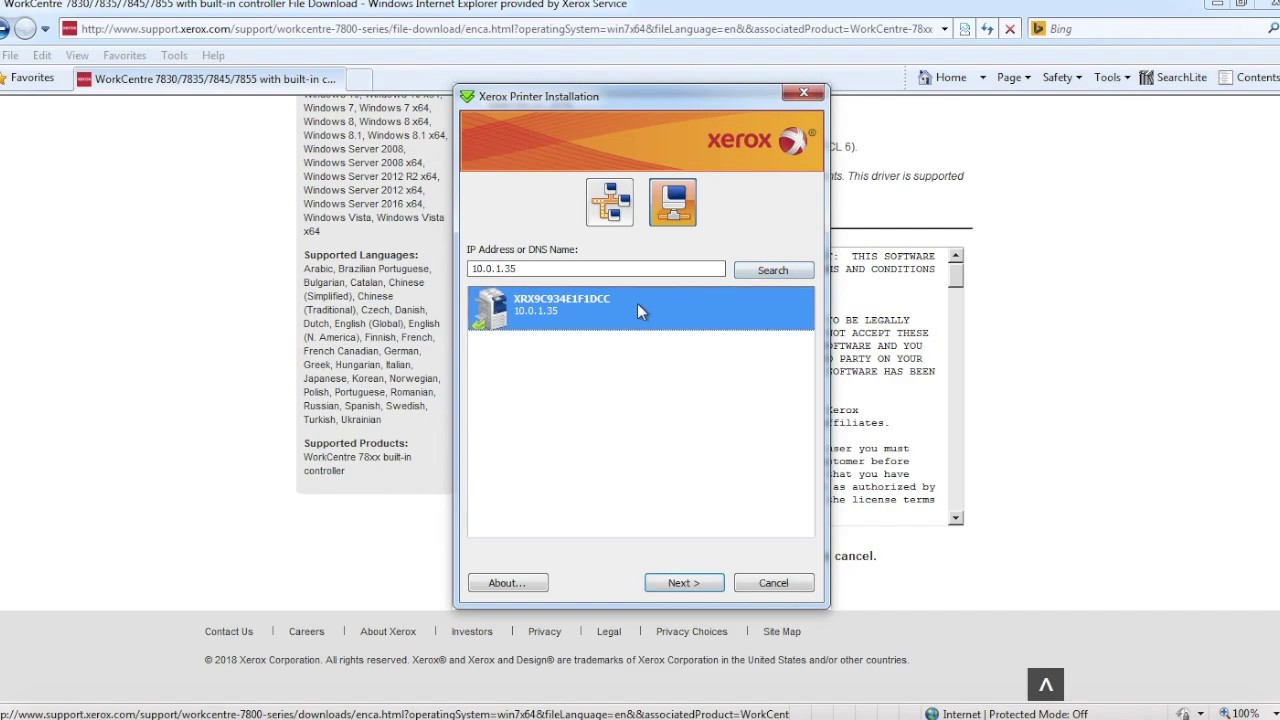Open the Edit menu

42,55
